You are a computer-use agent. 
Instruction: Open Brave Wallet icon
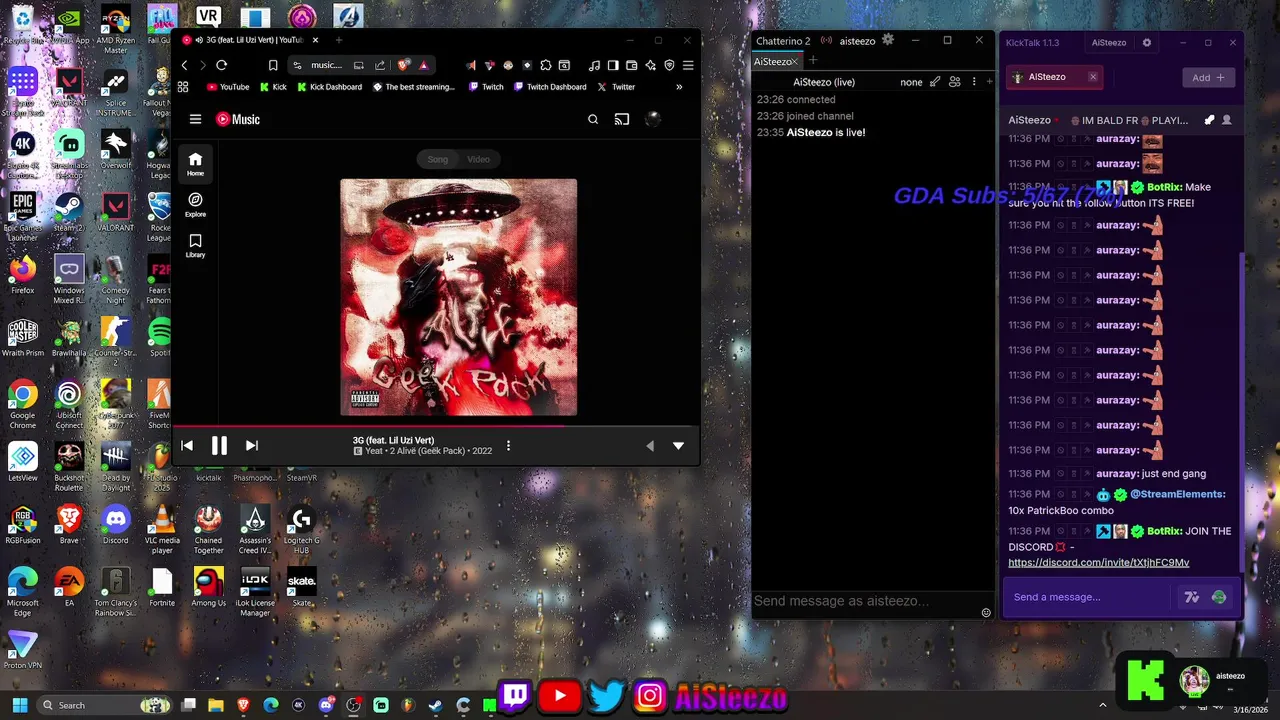point(632,65)
